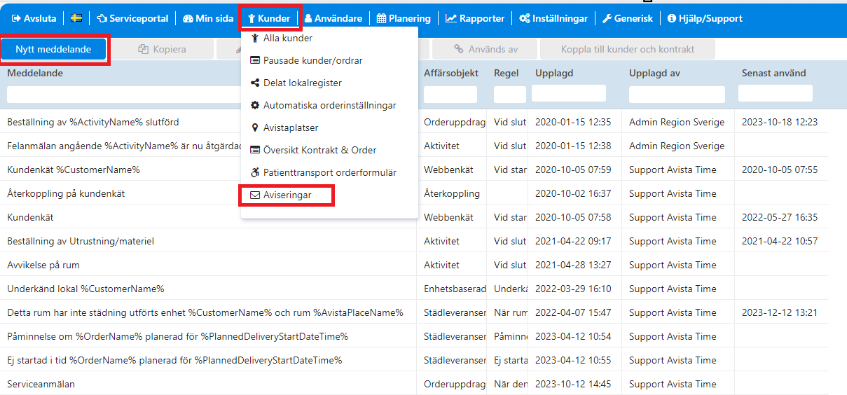The image size is (847, 395).
Task: Open Min sida in the top menu
Action: (x=208, y=18)
